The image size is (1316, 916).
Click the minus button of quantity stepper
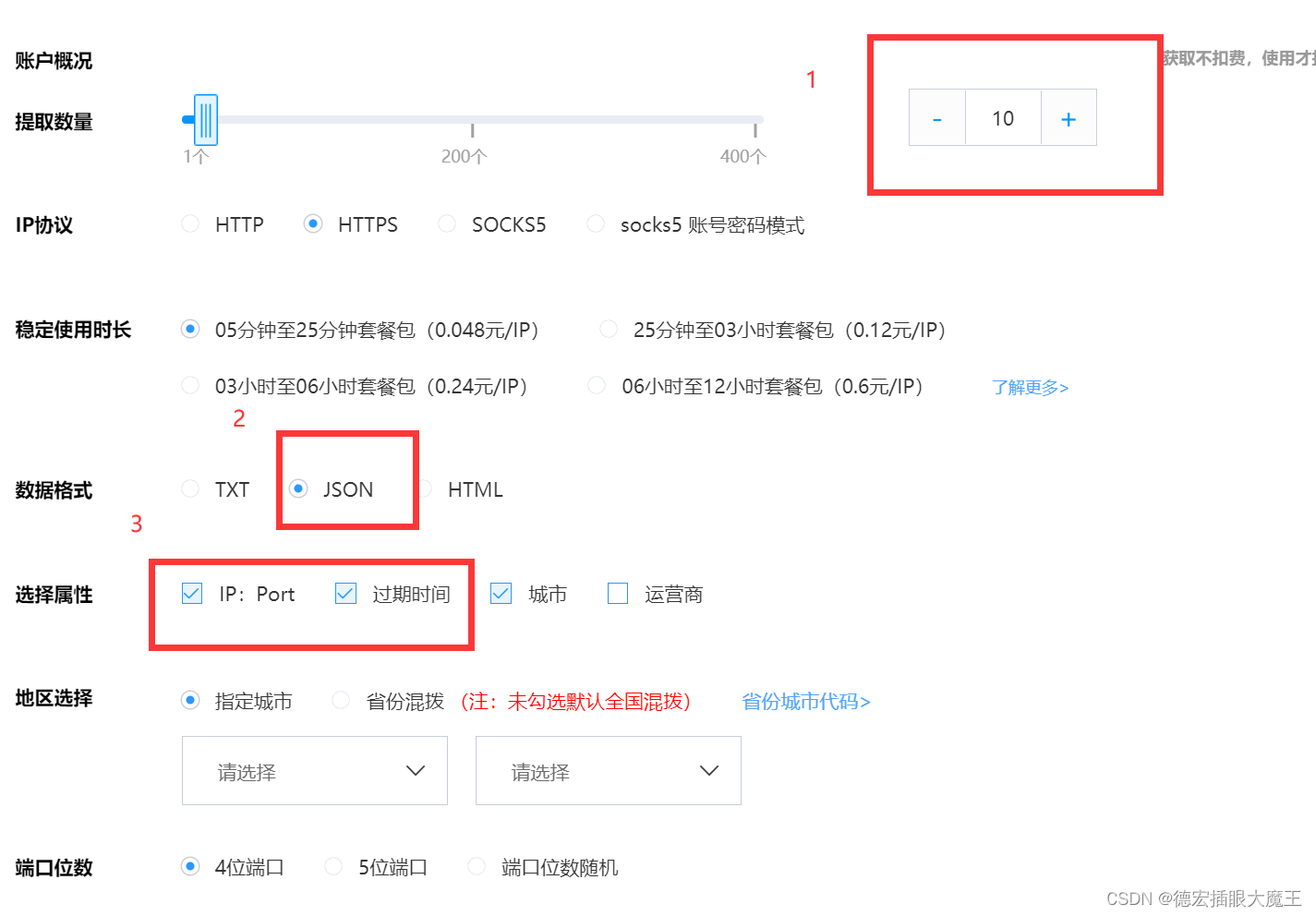[937, 118]
